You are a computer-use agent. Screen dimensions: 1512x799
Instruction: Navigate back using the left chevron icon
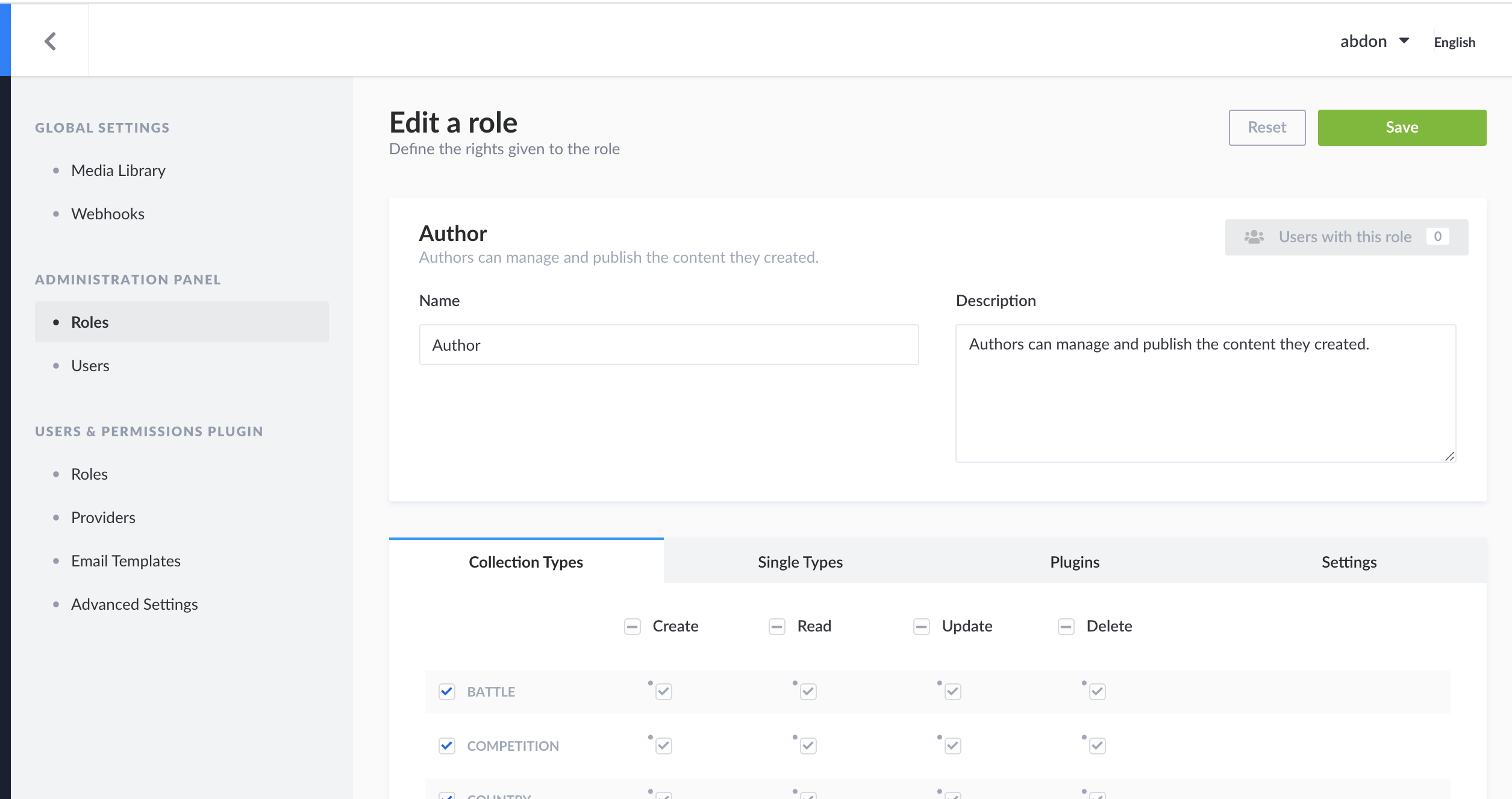pyautogui.click(x=51, y=40)
